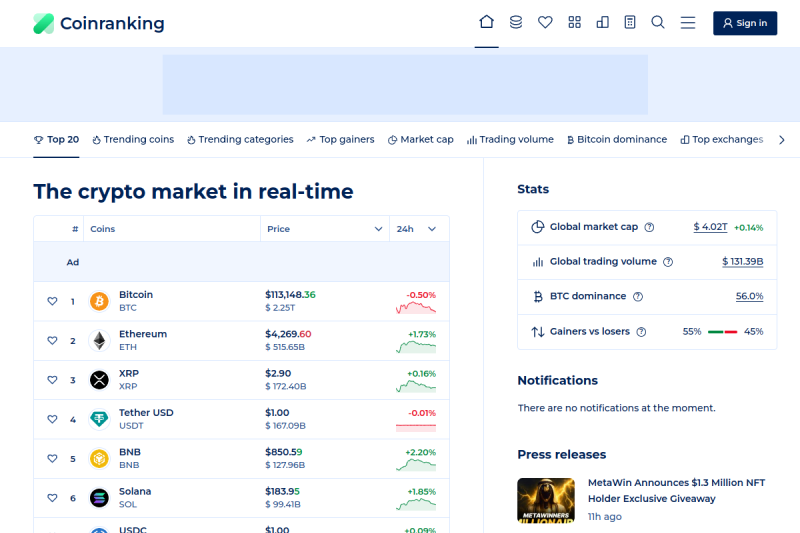Click the Ethereum coin logo
800x533 pixels.
coord(99,341)
